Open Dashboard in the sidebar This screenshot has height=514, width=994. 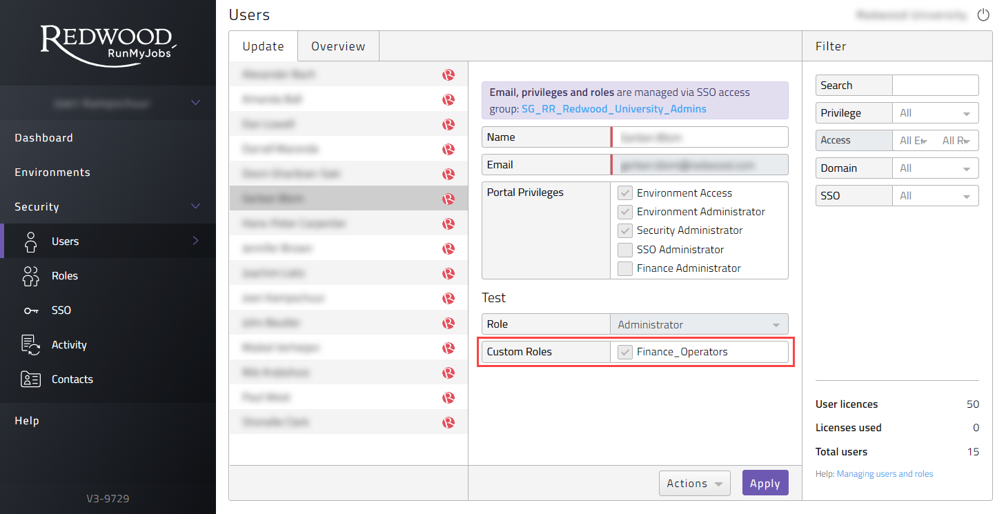click(44, 138)
